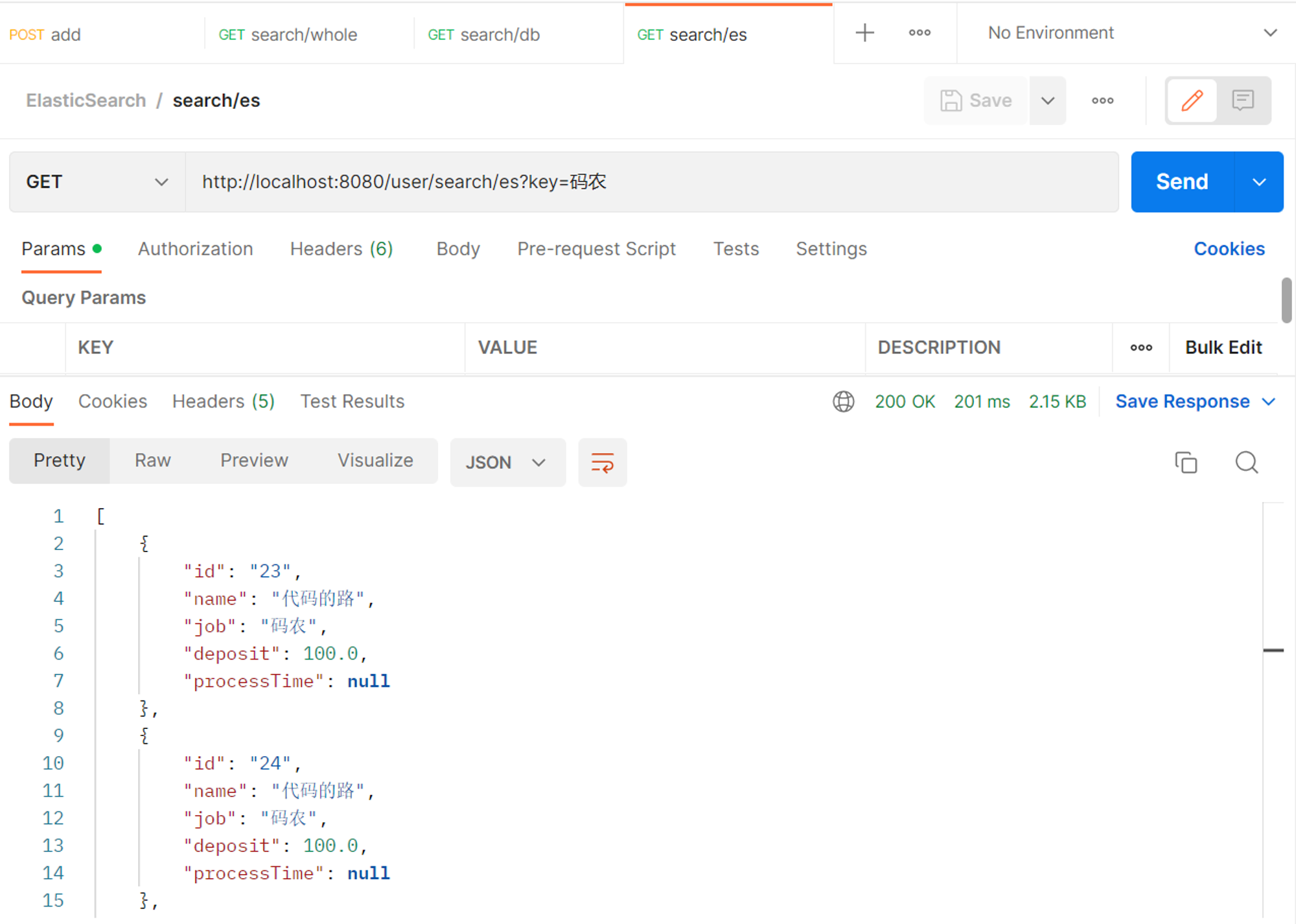Expand the Send button options arrow

1259,182
